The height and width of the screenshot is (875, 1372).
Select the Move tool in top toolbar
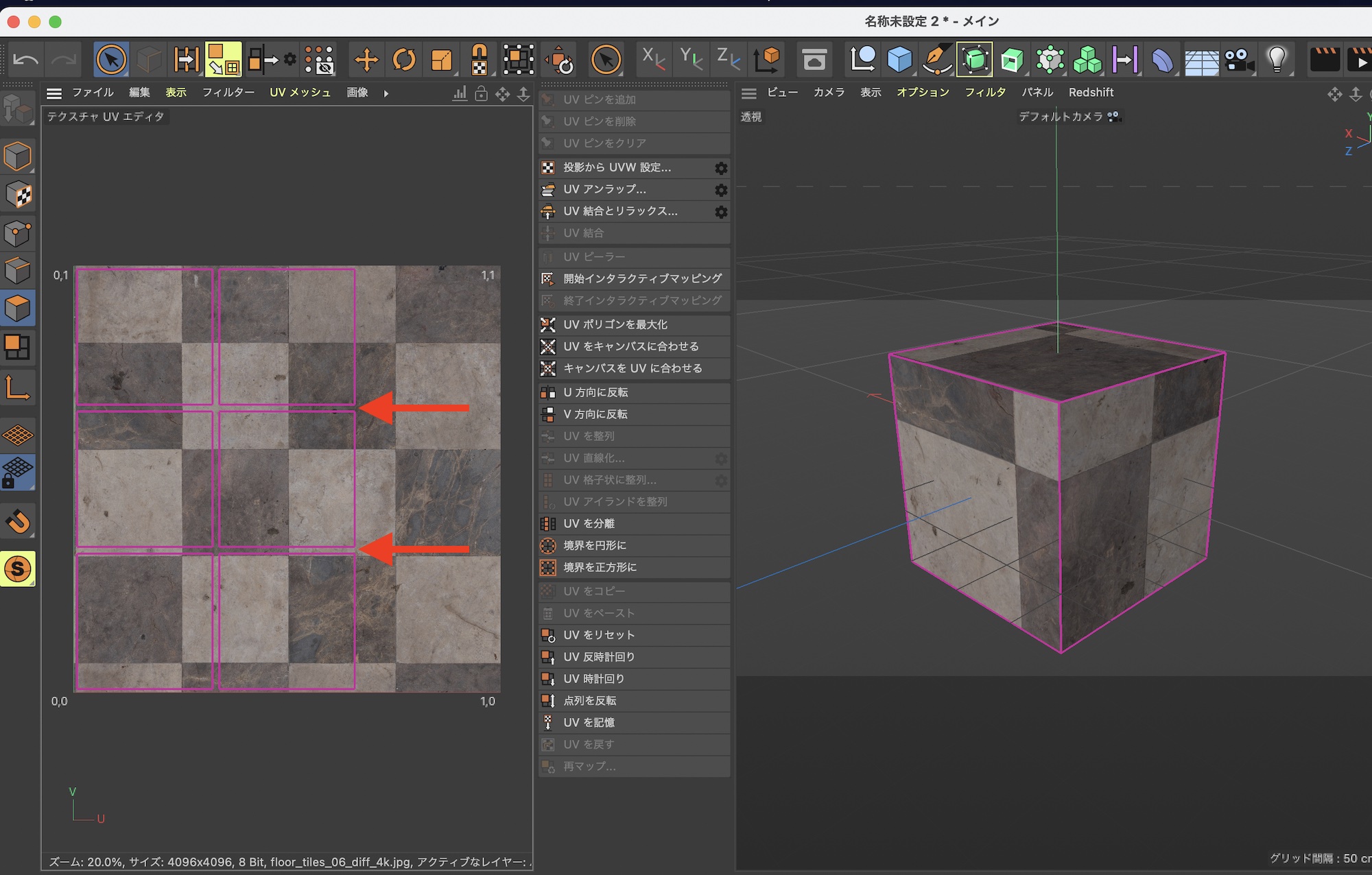click(x=366, y=60)
